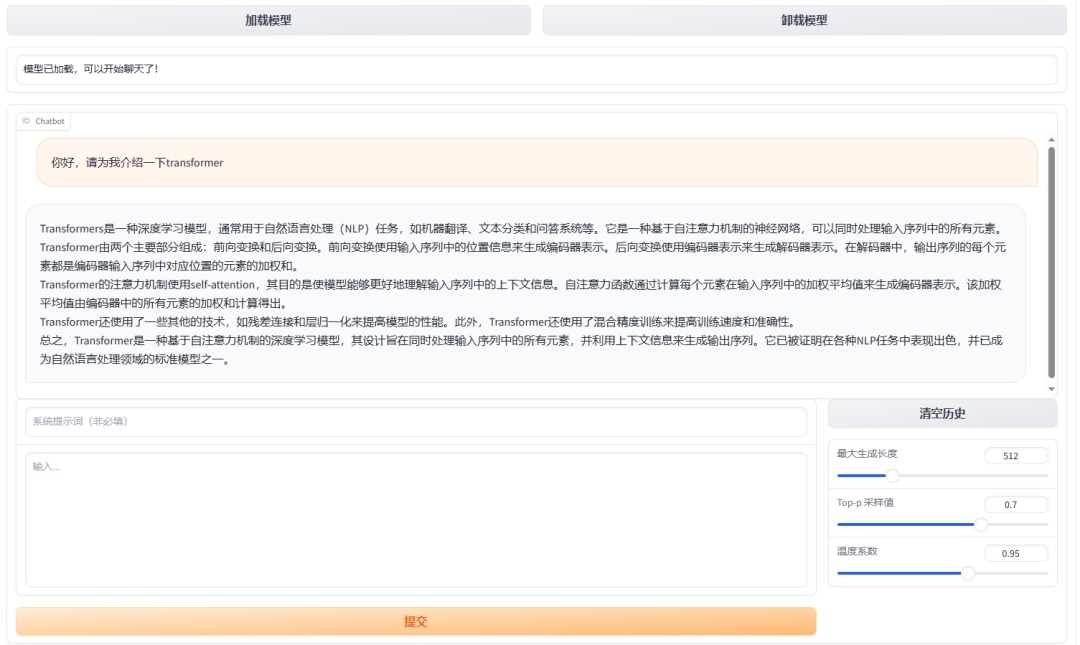Click the 系统提示词 system prompt field

415,421
